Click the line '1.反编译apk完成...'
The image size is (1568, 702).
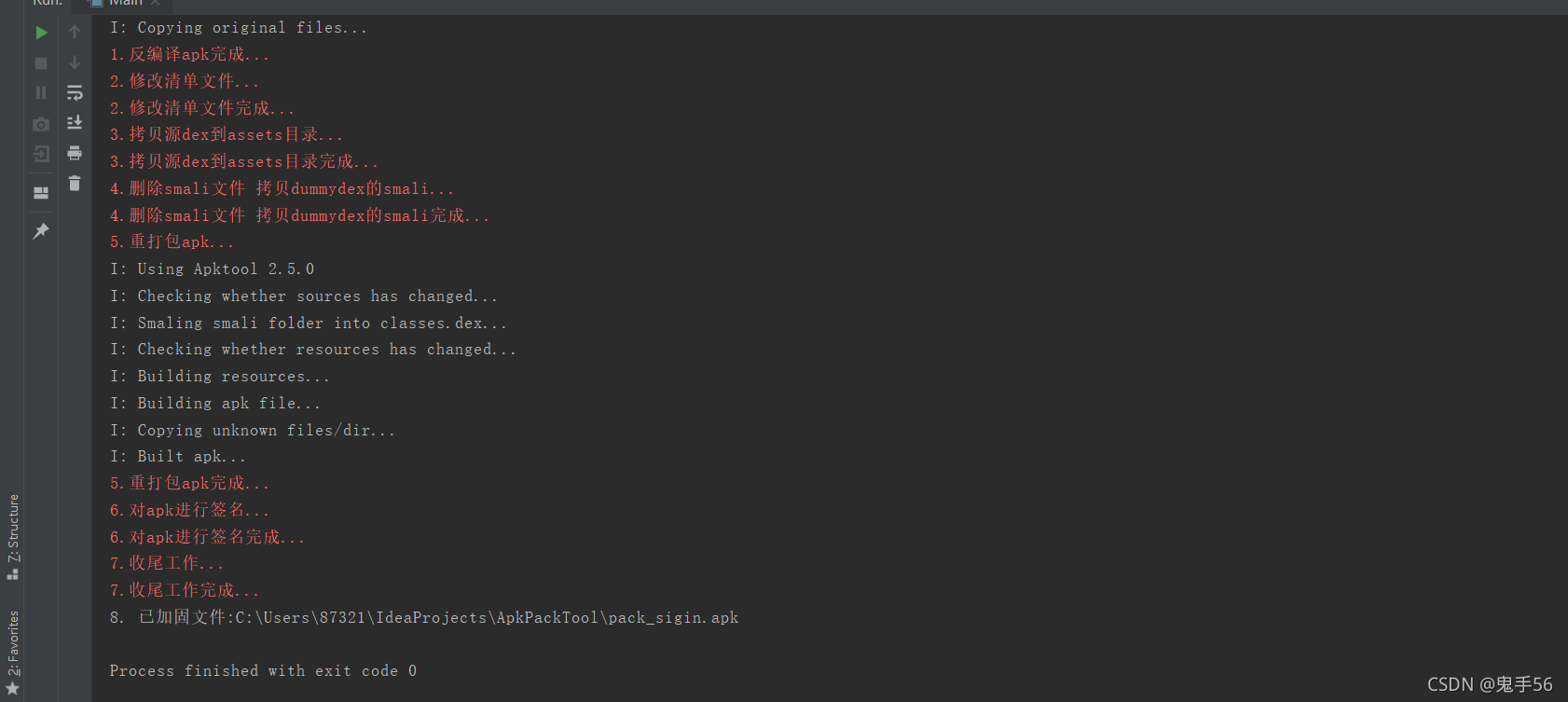(189, 55)
